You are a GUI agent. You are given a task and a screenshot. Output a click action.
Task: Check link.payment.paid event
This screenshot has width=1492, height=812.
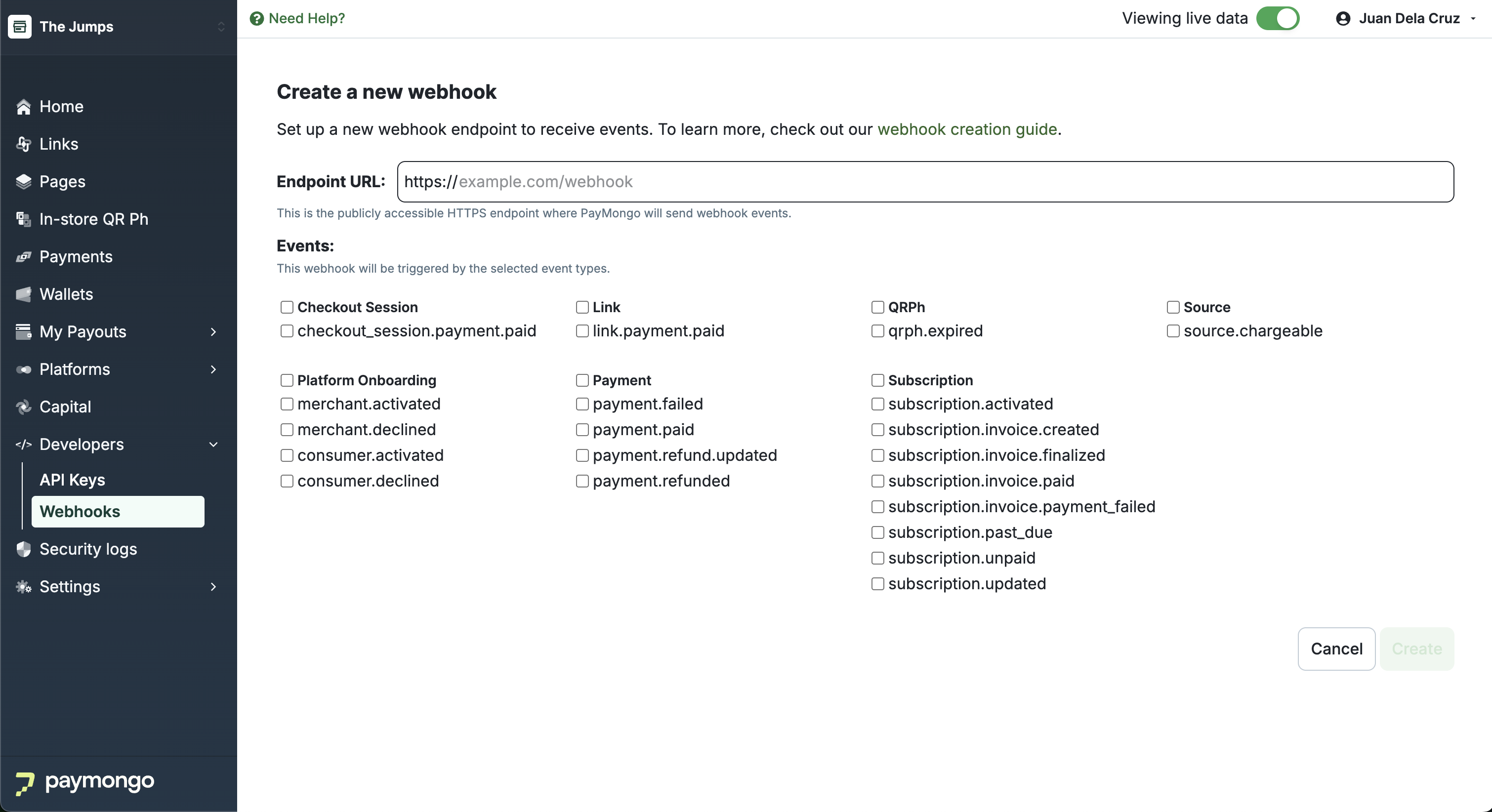tap(582, 331)
